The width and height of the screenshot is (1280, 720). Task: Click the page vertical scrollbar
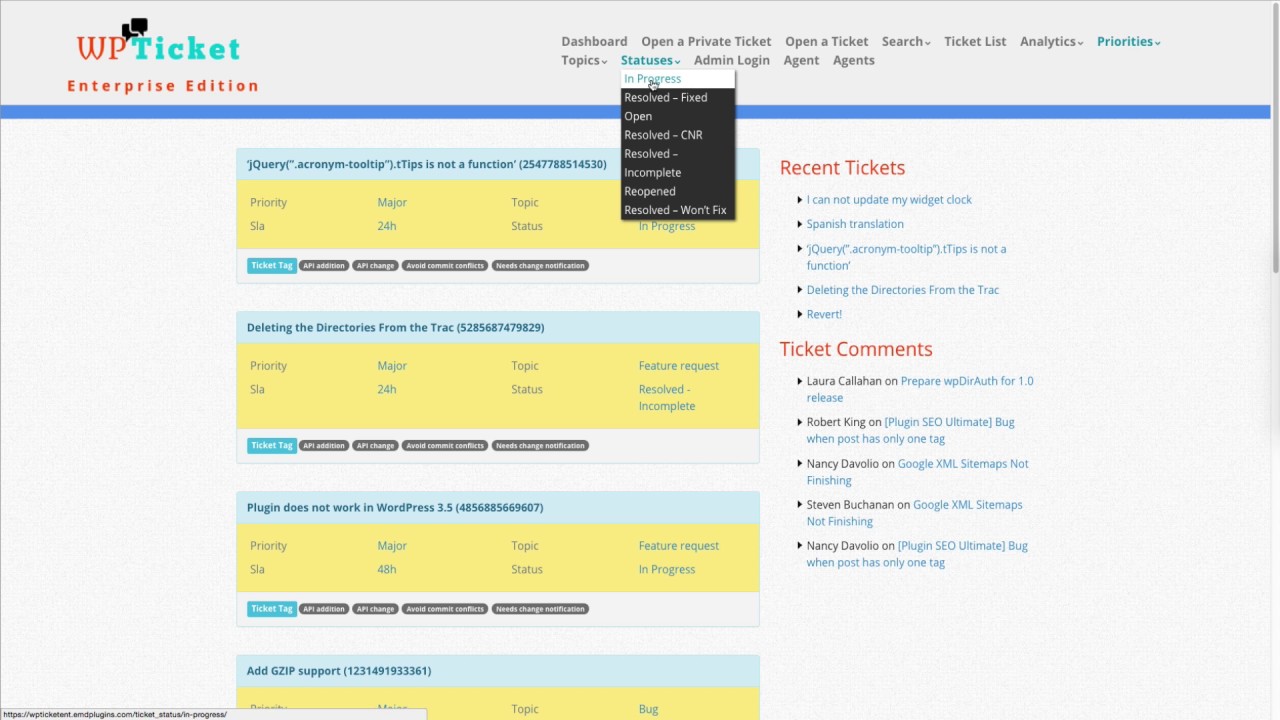click(1274, 200)
